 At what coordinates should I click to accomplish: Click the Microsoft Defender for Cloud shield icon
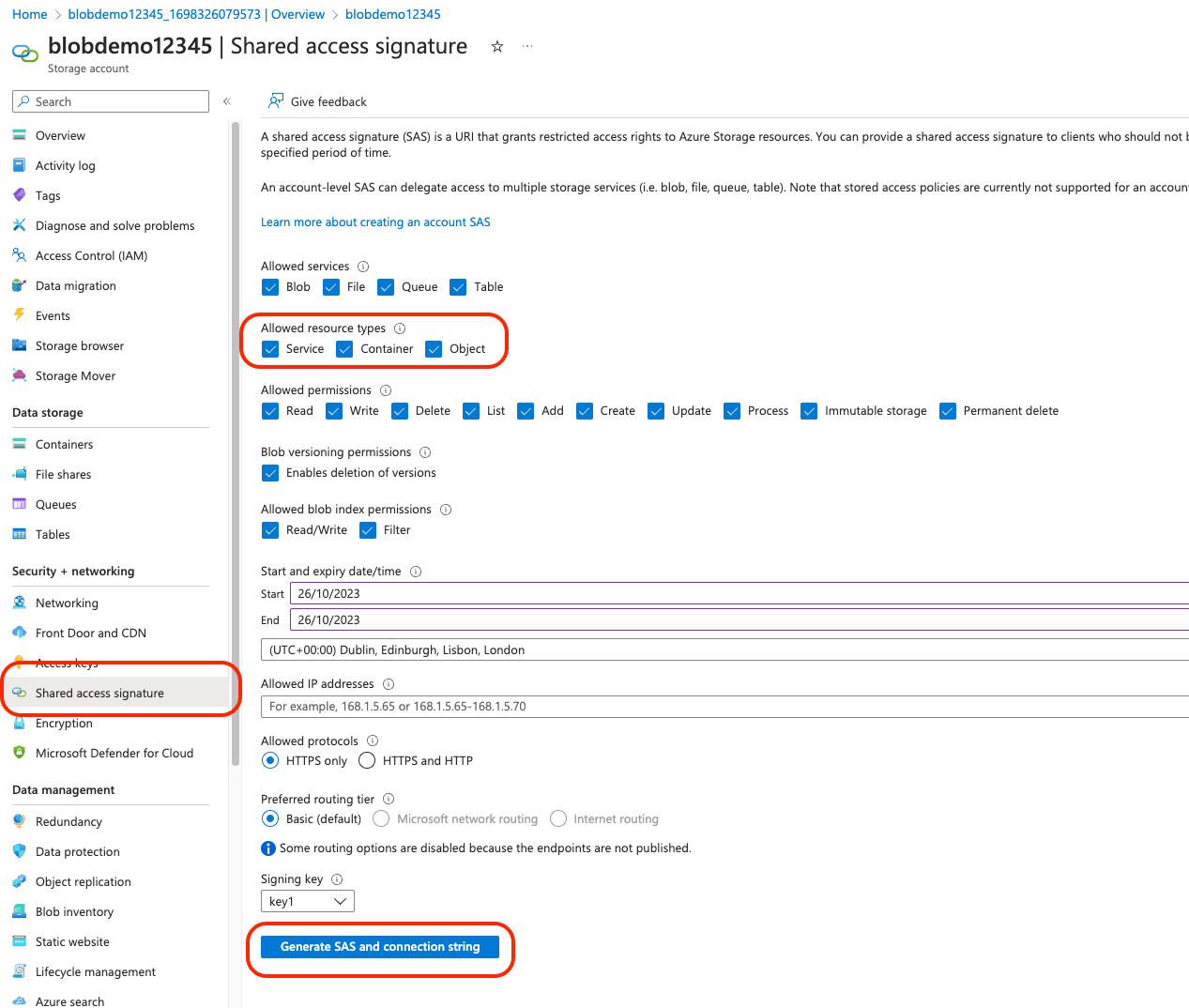click(x=19, y=753)
